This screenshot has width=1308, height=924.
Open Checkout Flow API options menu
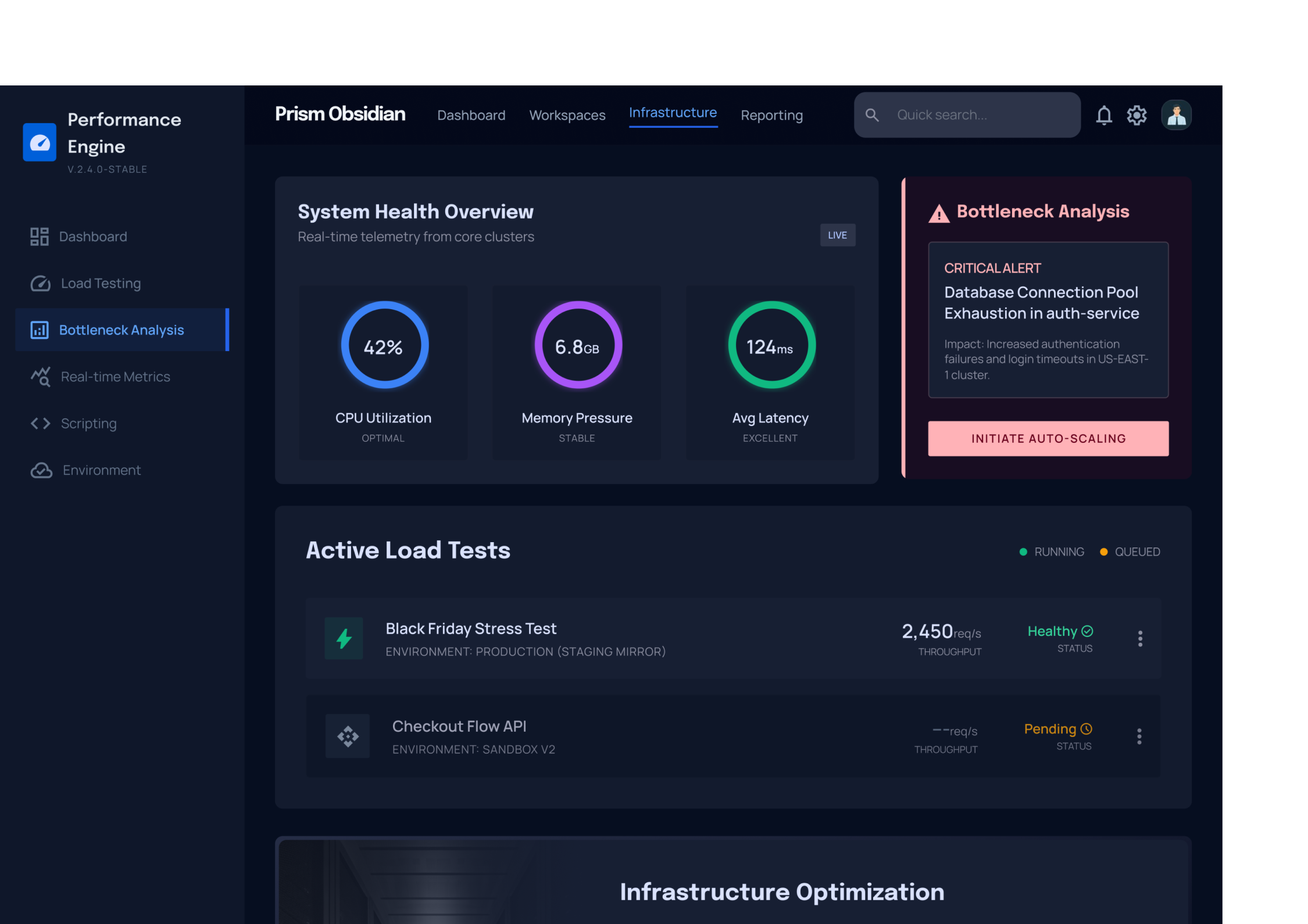click(x=1139, y=736)
